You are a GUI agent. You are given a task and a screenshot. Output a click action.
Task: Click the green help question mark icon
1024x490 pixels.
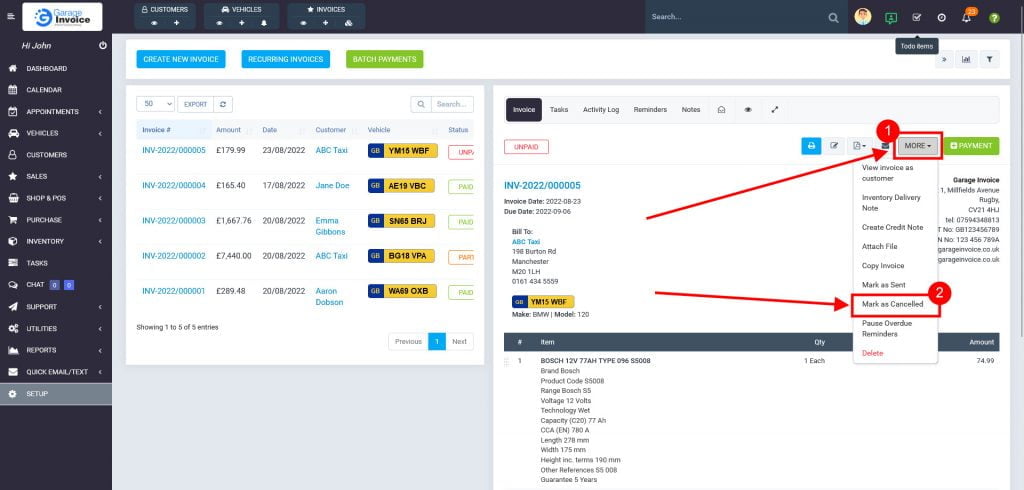tap(994, 18)
